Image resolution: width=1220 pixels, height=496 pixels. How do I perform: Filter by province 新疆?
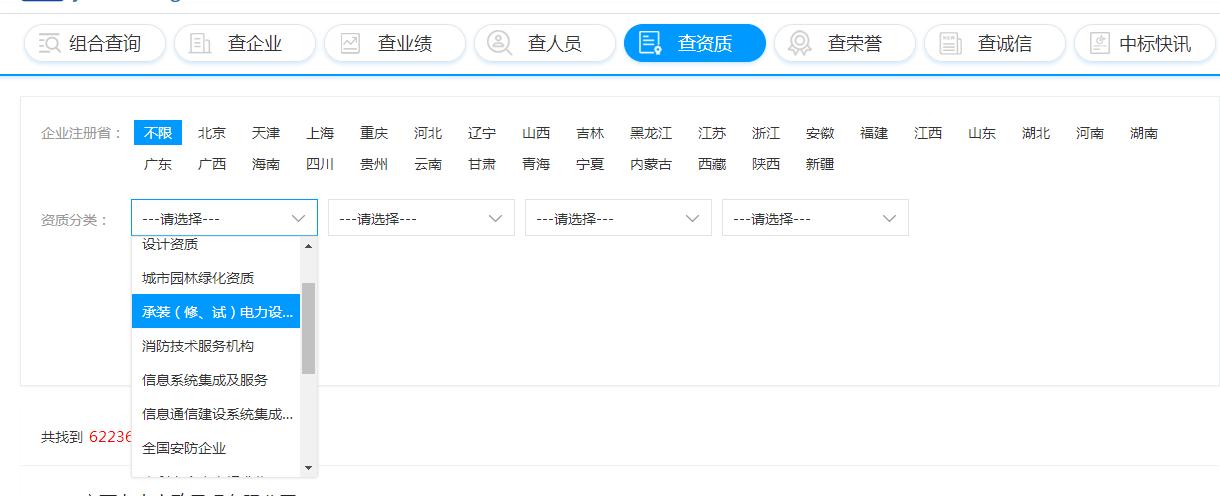pyautogui.click(x=820, y=164)
